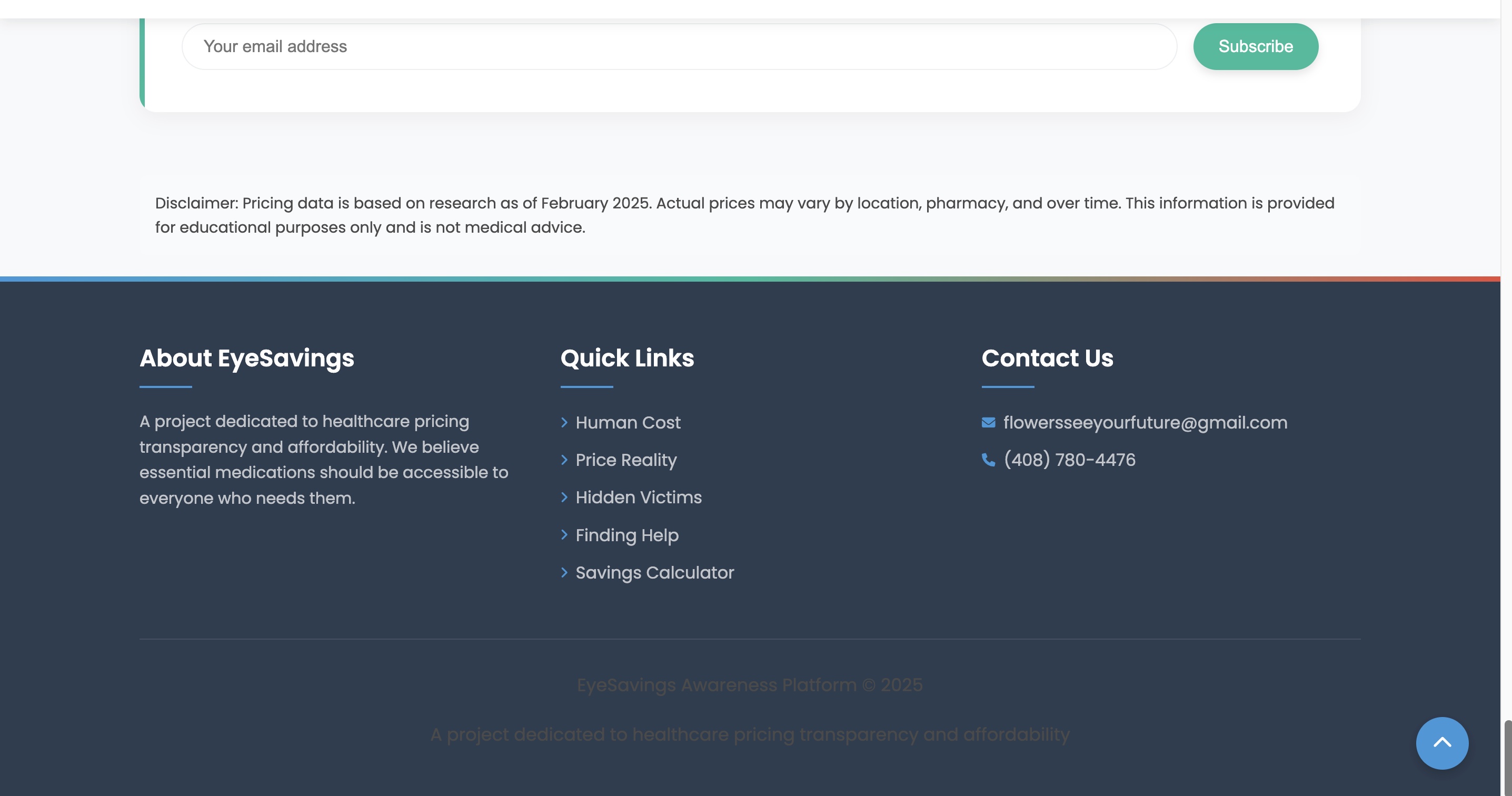Screen dimensions: 1512x796
Task: Click chevron icon before Hidden Victims
Action: [565, 498]
